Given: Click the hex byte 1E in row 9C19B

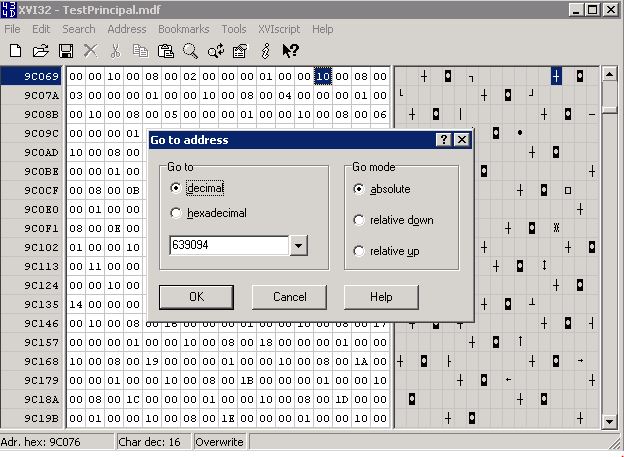Looking at the screenshot, I should click(x=228, y=419).
